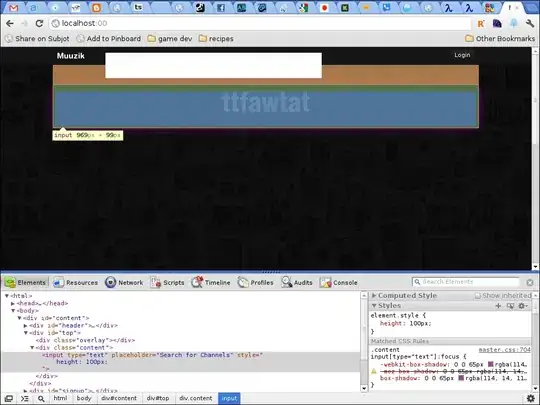Click the Muuzik site logo
Viewport: 540px width, 405px height.
tap(71, 56)
